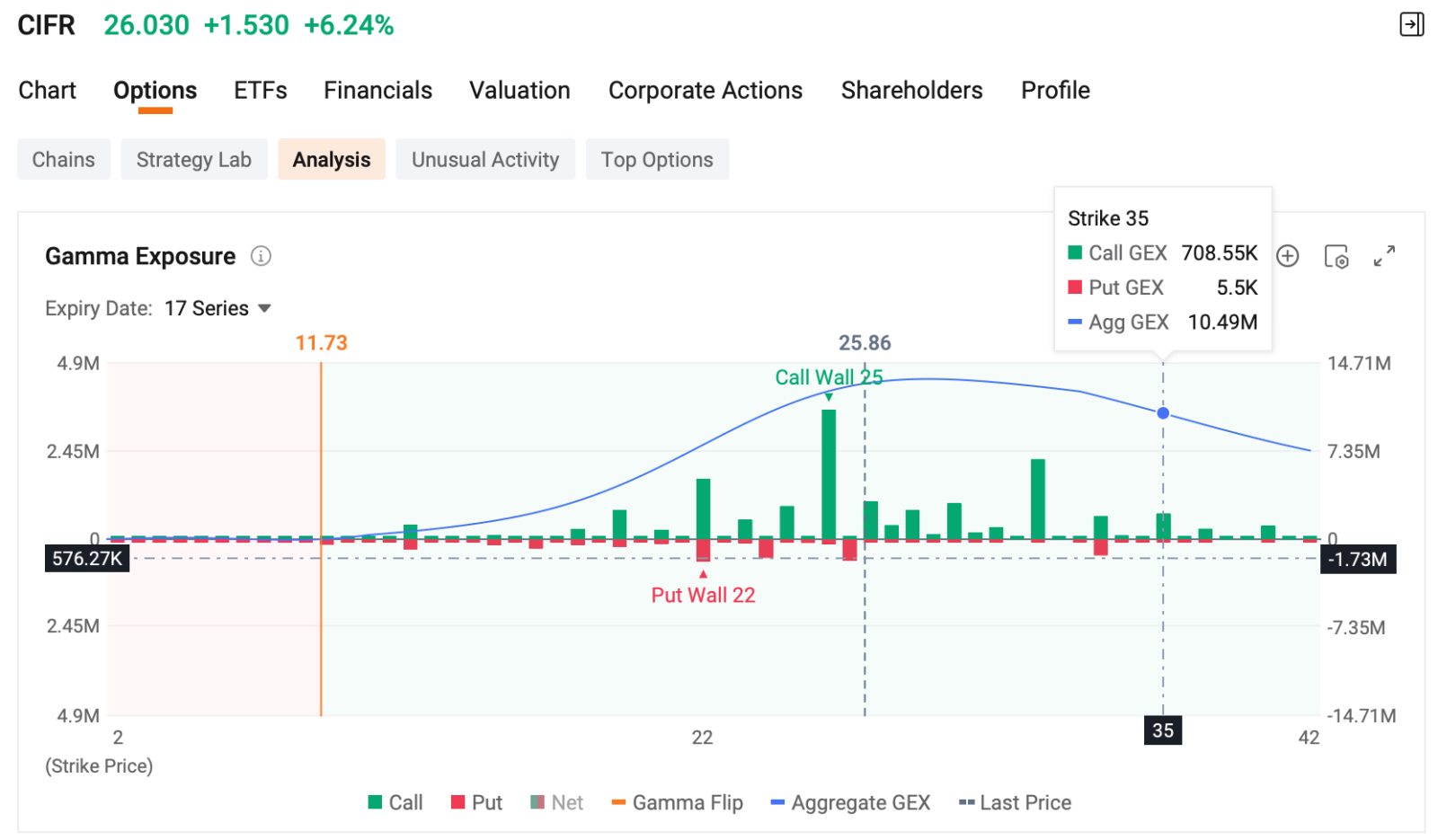Click the plus circle icon on chart
The height and width of the screenshot is (840, 1438).
1288,256
